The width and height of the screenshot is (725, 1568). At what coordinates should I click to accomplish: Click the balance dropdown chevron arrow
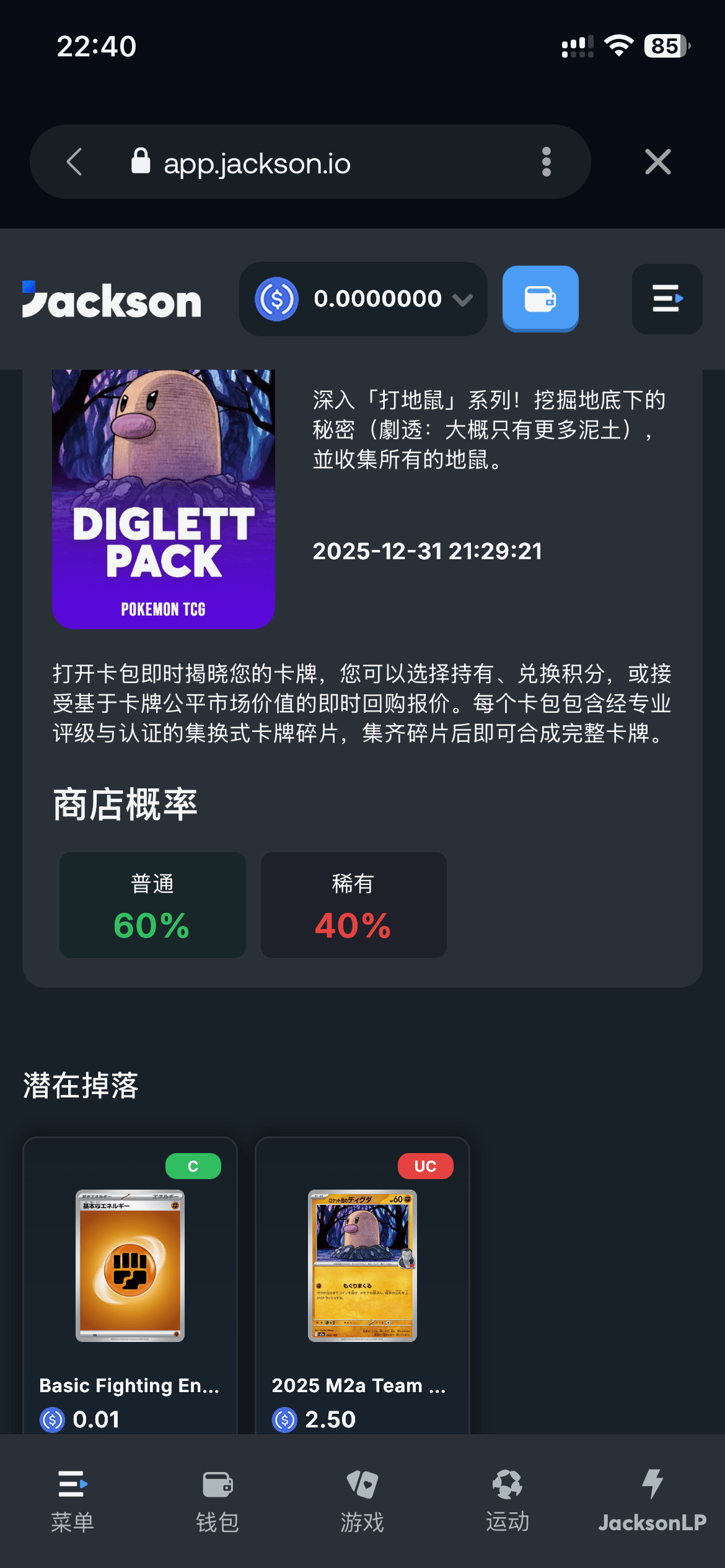click(462, 300)
